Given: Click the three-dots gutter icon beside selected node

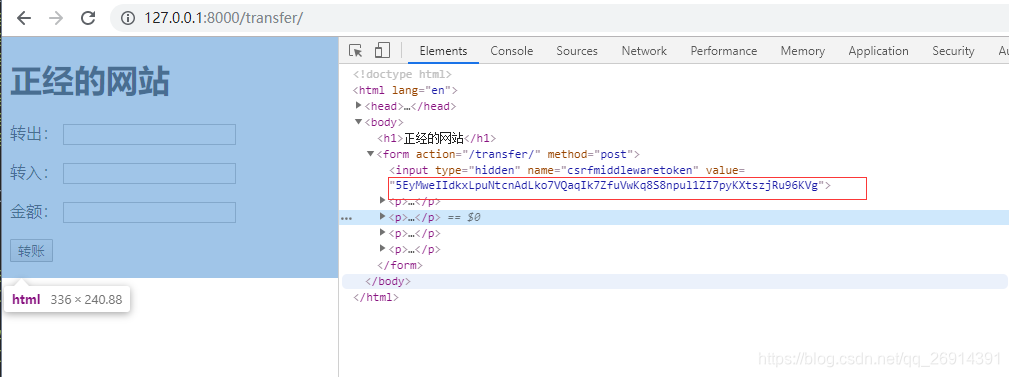Looking at the screenshot, I should (x=346, y=218).
